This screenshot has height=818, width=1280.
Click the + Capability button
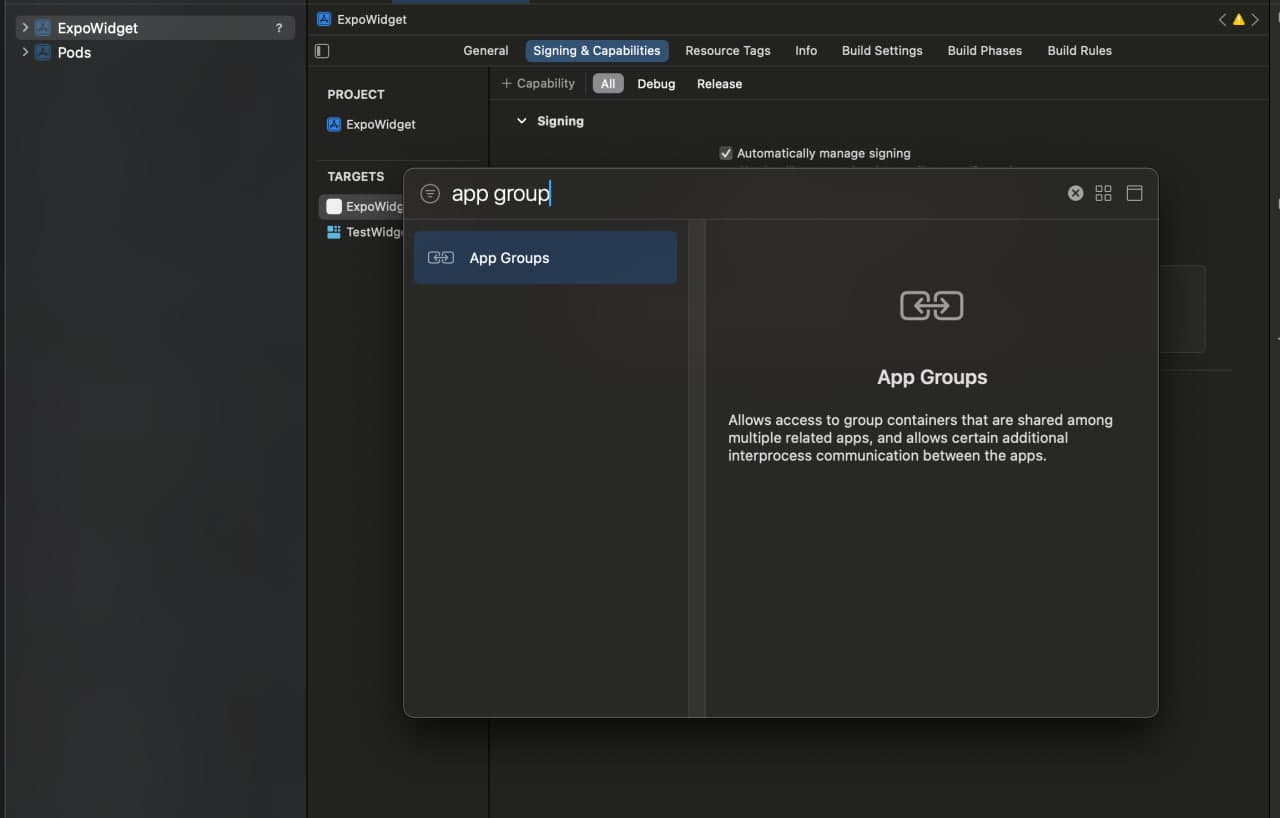538,84
